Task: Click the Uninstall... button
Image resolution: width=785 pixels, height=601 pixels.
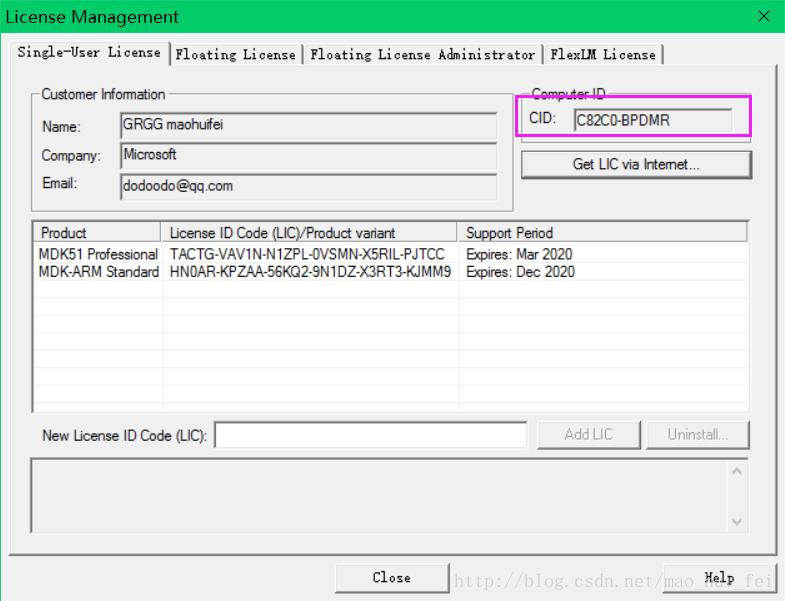Action: coord(698,435)
